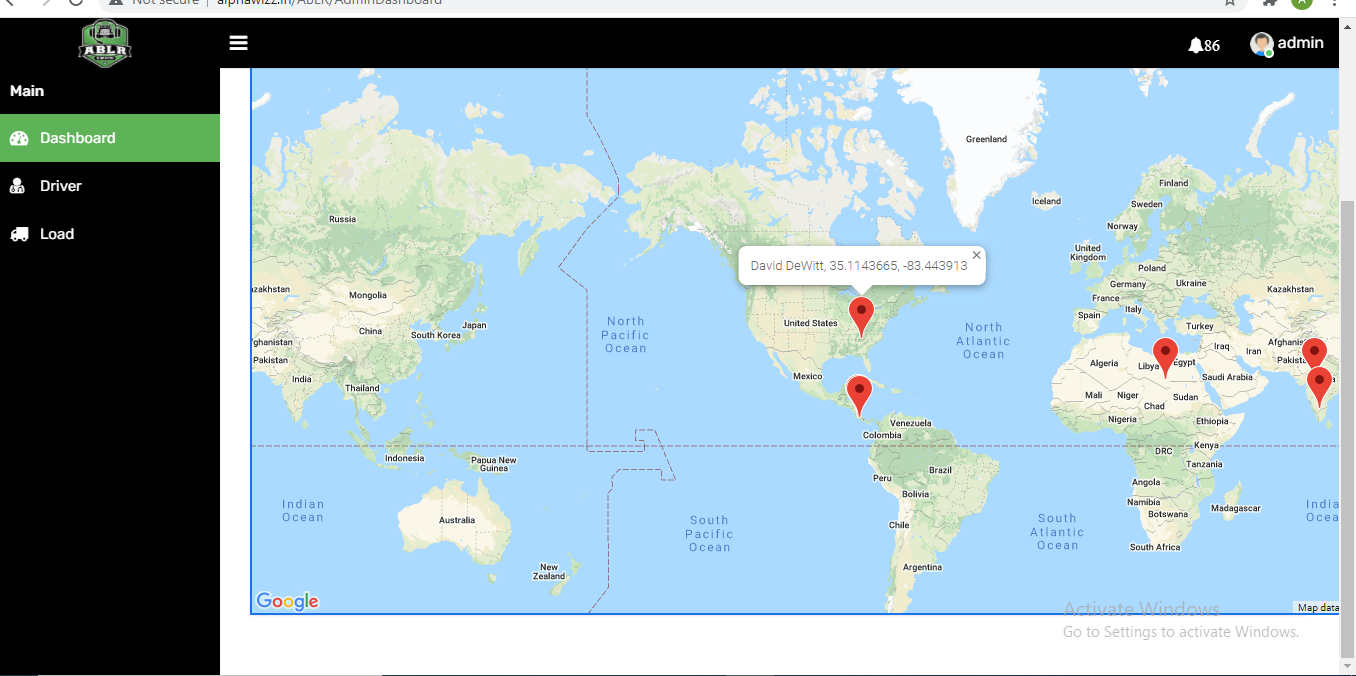The image size is (1356, 676).
Task: Click the Map data attribution
Action: [x=1317, y=608]
